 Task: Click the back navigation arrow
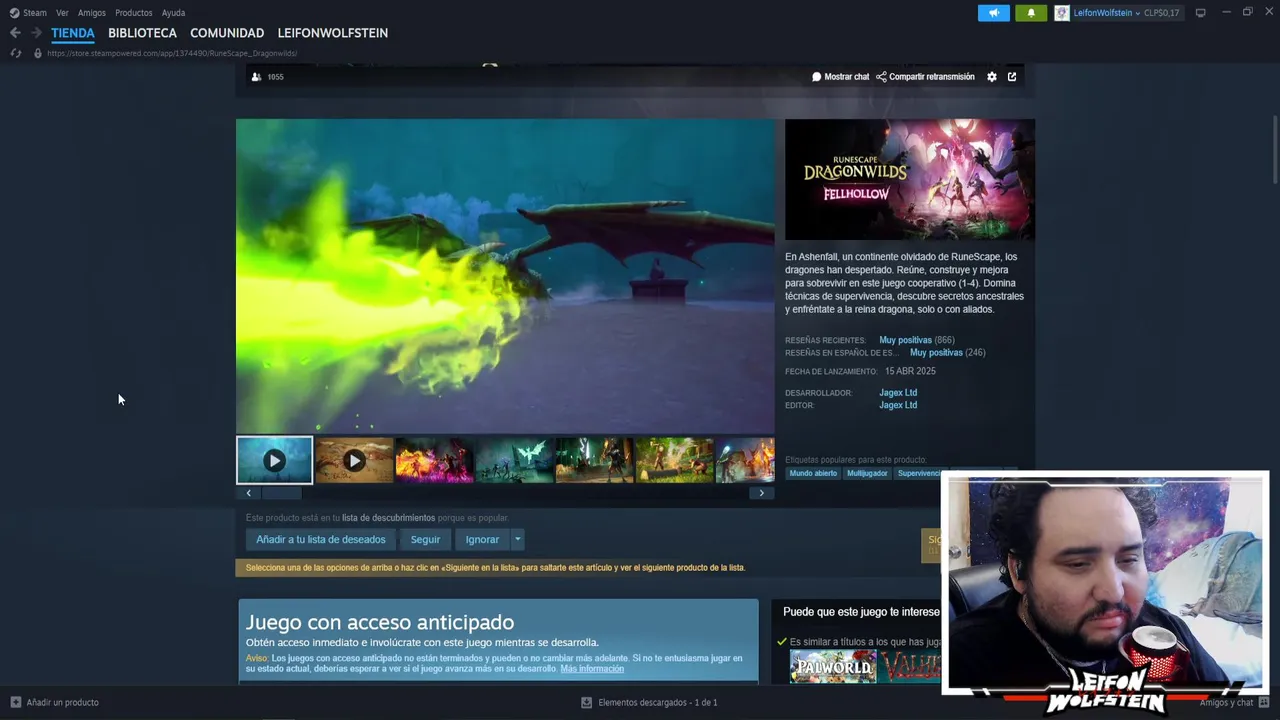pyautogui.click(x=15, y=33)
